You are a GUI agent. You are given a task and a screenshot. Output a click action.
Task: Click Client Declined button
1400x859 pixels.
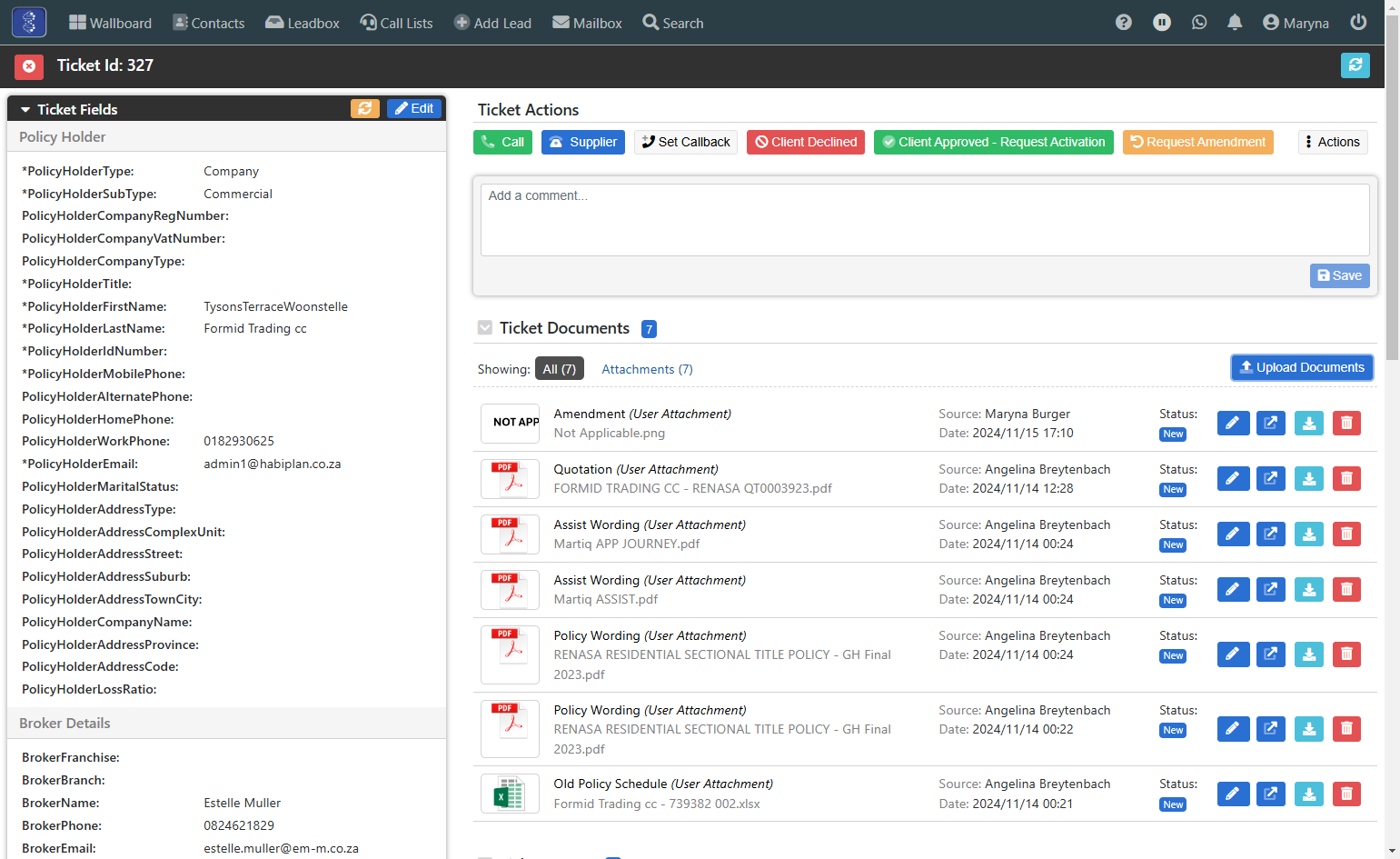tap(806, 142)
